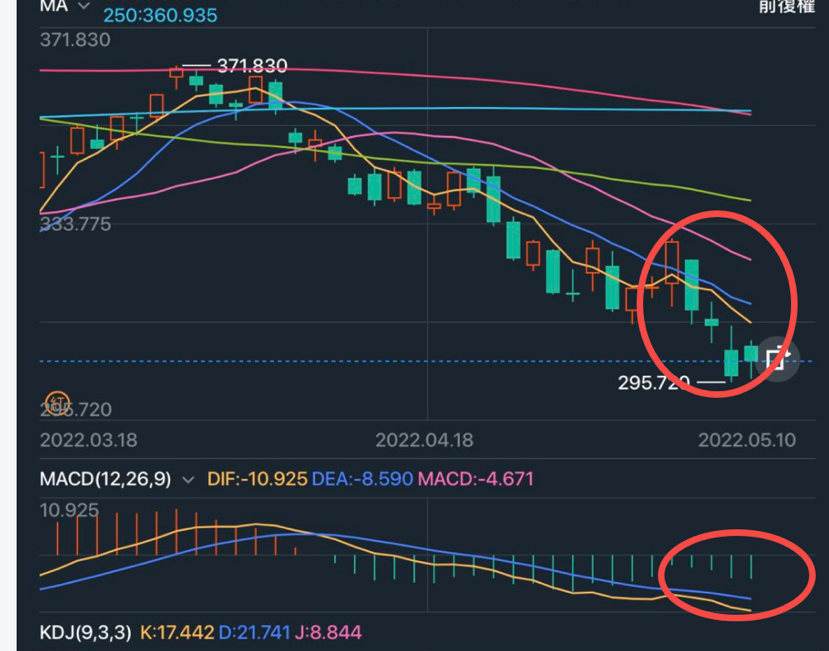829x651 pixels.
Task: Open the 前復權 adjustment selector
Action: (787, 6)
